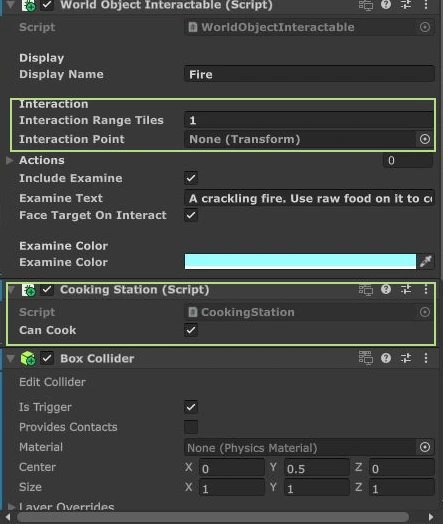The height and width of the screenshot is (524, 443).
Task: Click Edit Collider button
Action: point(52,382)
